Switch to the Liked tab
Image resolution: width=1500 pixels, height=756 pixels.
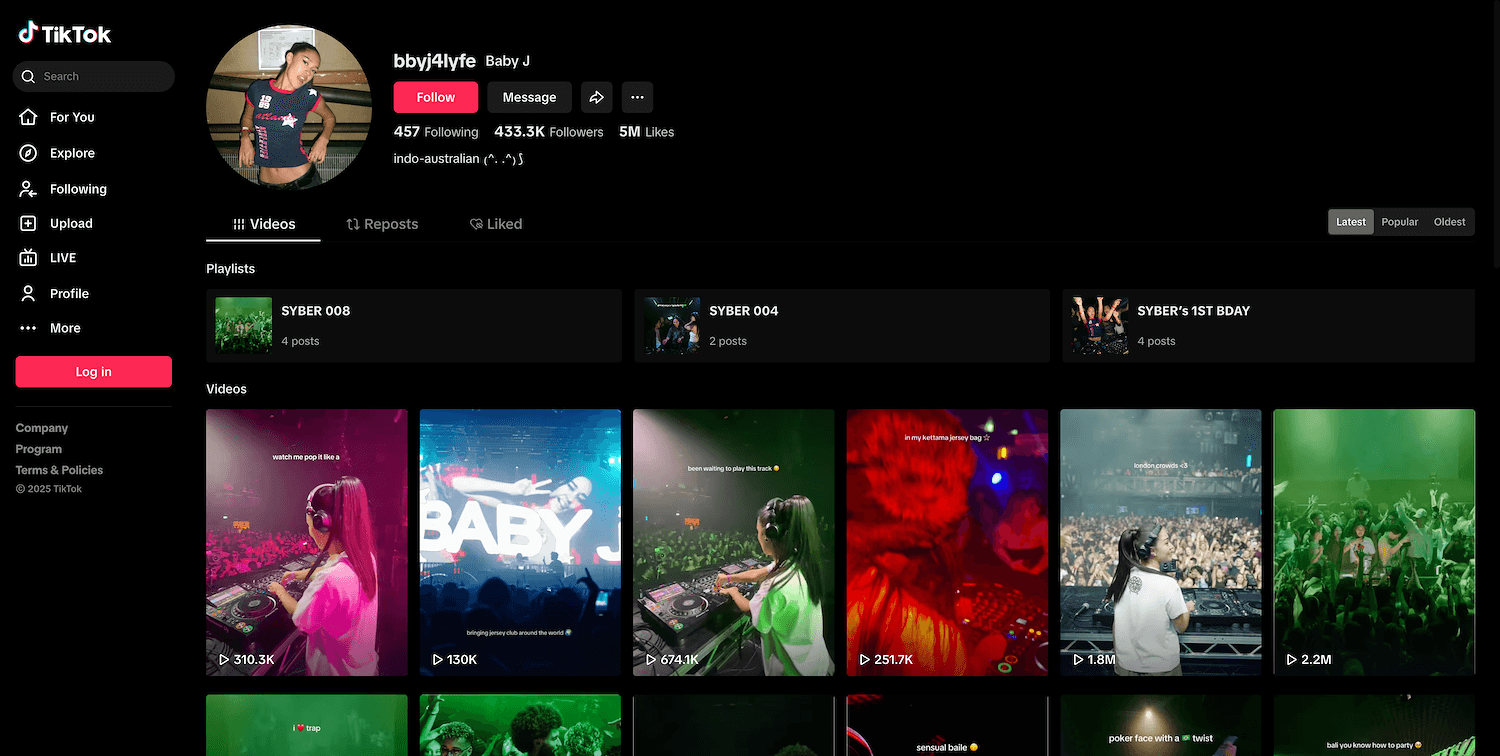click(x=496, y=224)
